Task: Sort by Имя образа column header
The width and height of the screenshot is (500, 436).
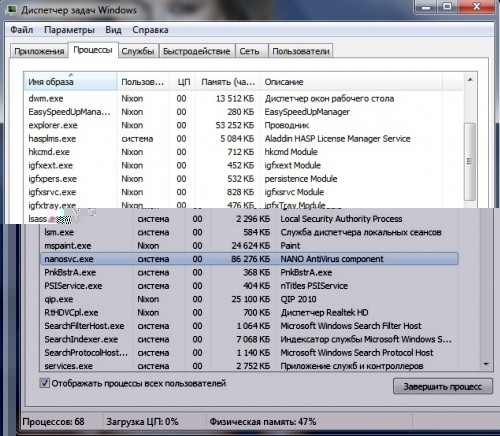Action: click(x=70, y=82)
